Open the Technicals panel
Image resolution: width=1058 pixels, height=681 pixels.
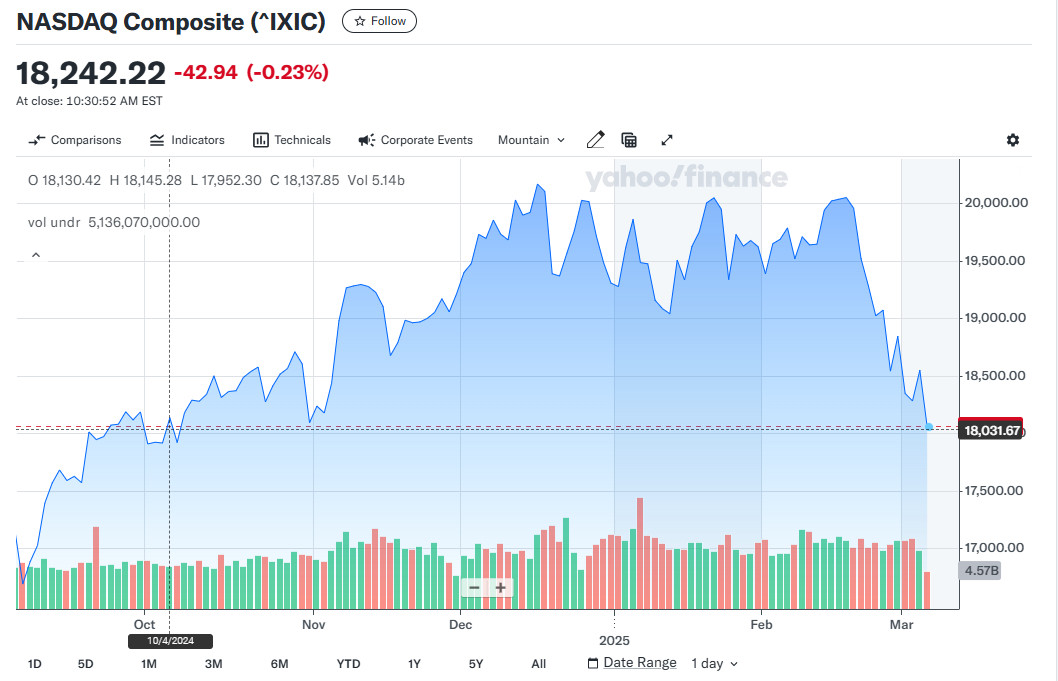[291, 140]
